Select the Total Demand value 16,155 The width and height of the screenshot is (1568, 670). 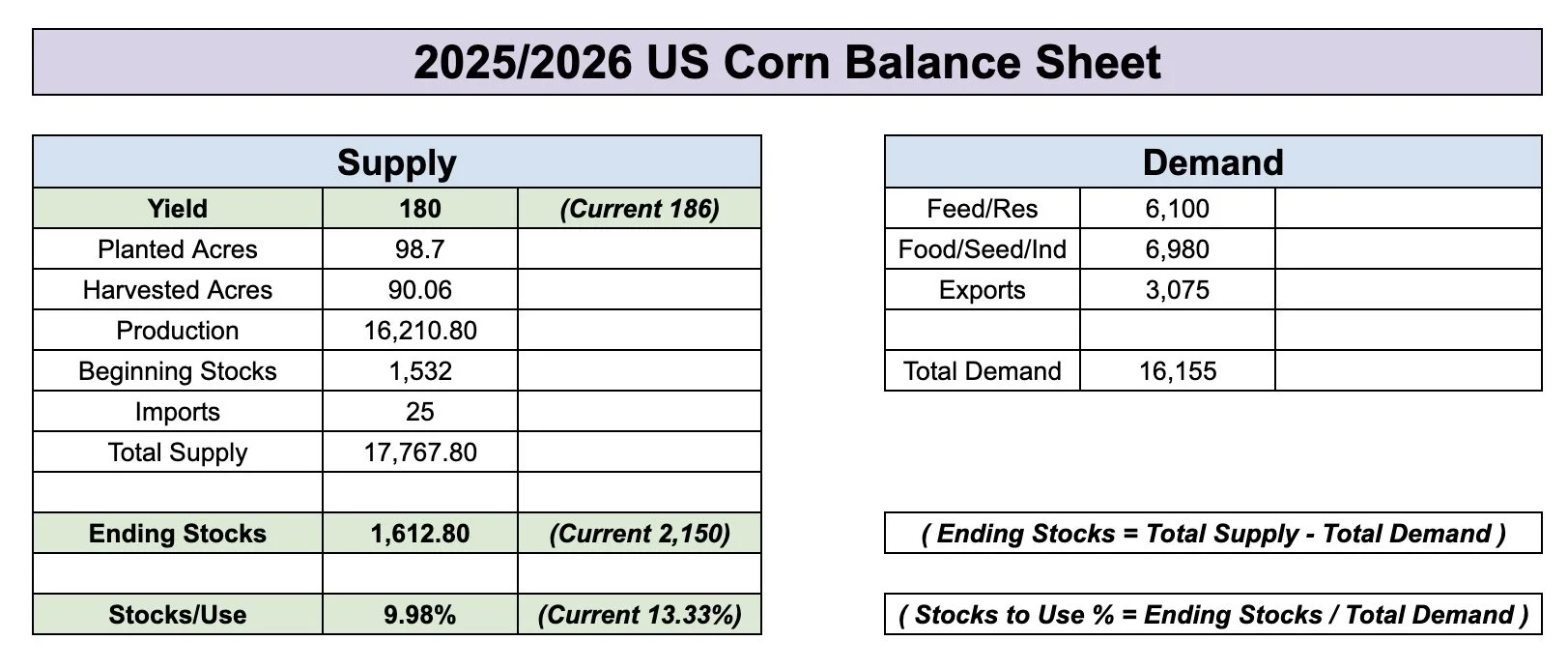coord(1178,370)
